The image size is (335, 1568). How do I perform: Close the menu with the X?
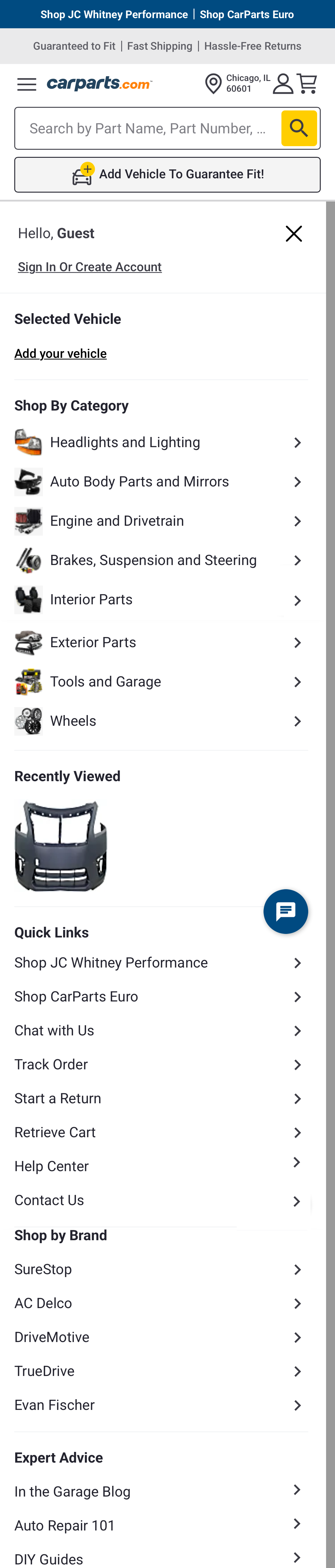pos(294,233)
